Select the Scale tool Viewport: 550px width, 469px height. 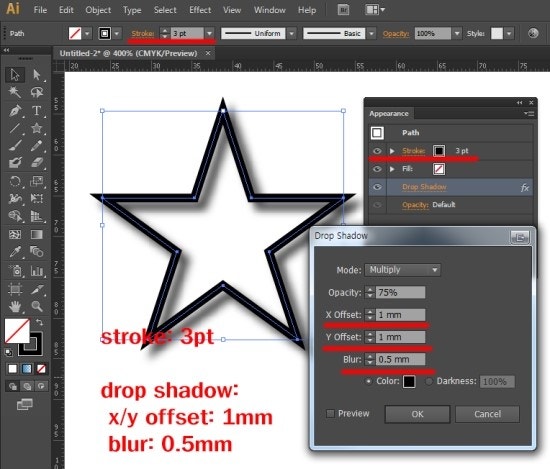[x=36, y=181]
